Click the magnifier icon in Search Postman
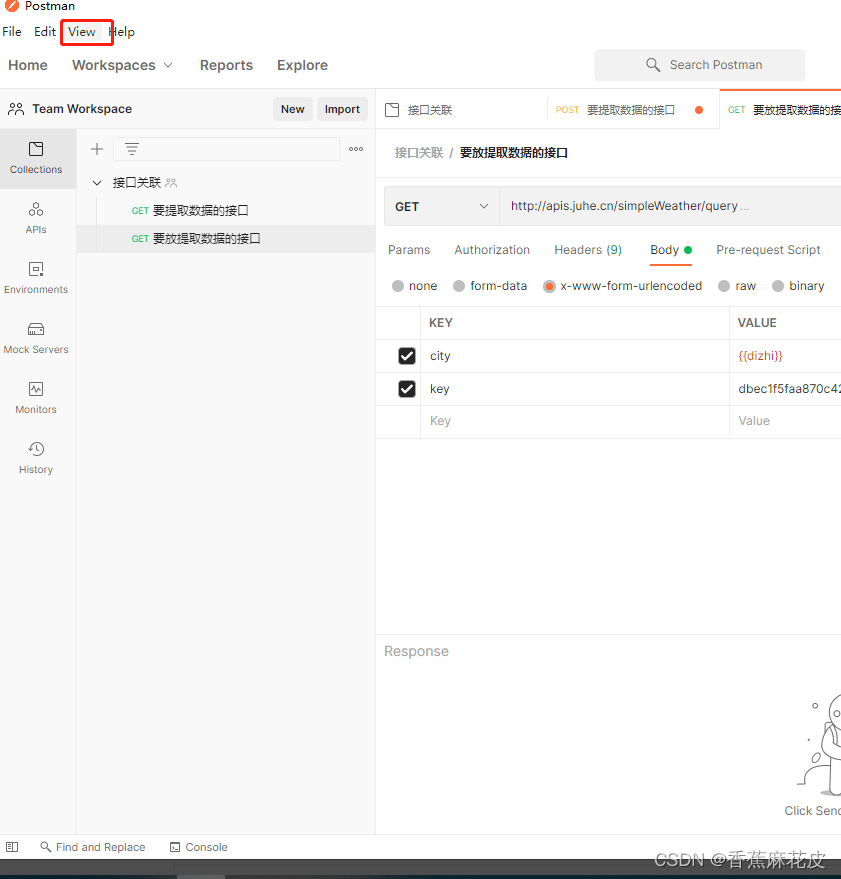The image size is (841, 879). coord(653,64)
